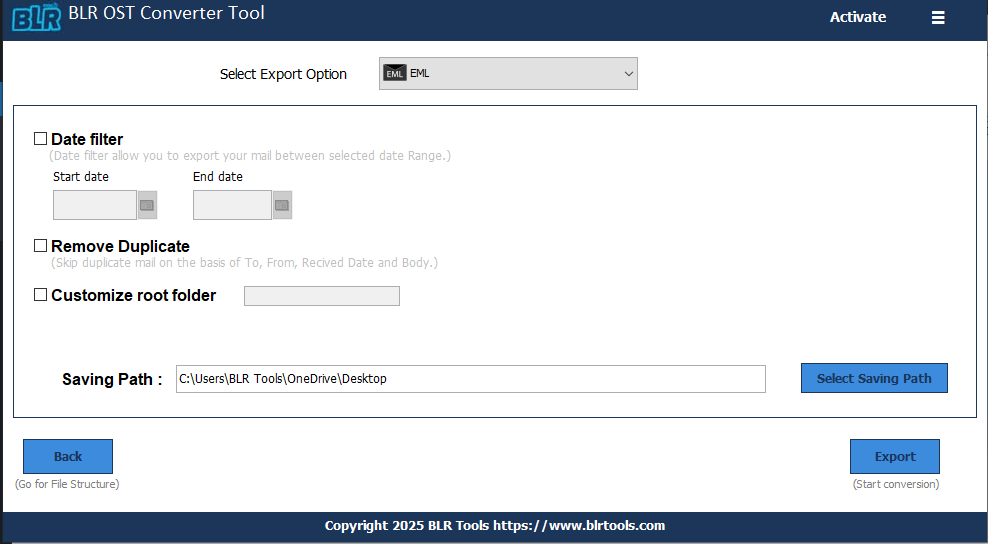988x544 pixels.
Task: Tick the Remove Duplicate checkbox
Action: click(40, 245)
